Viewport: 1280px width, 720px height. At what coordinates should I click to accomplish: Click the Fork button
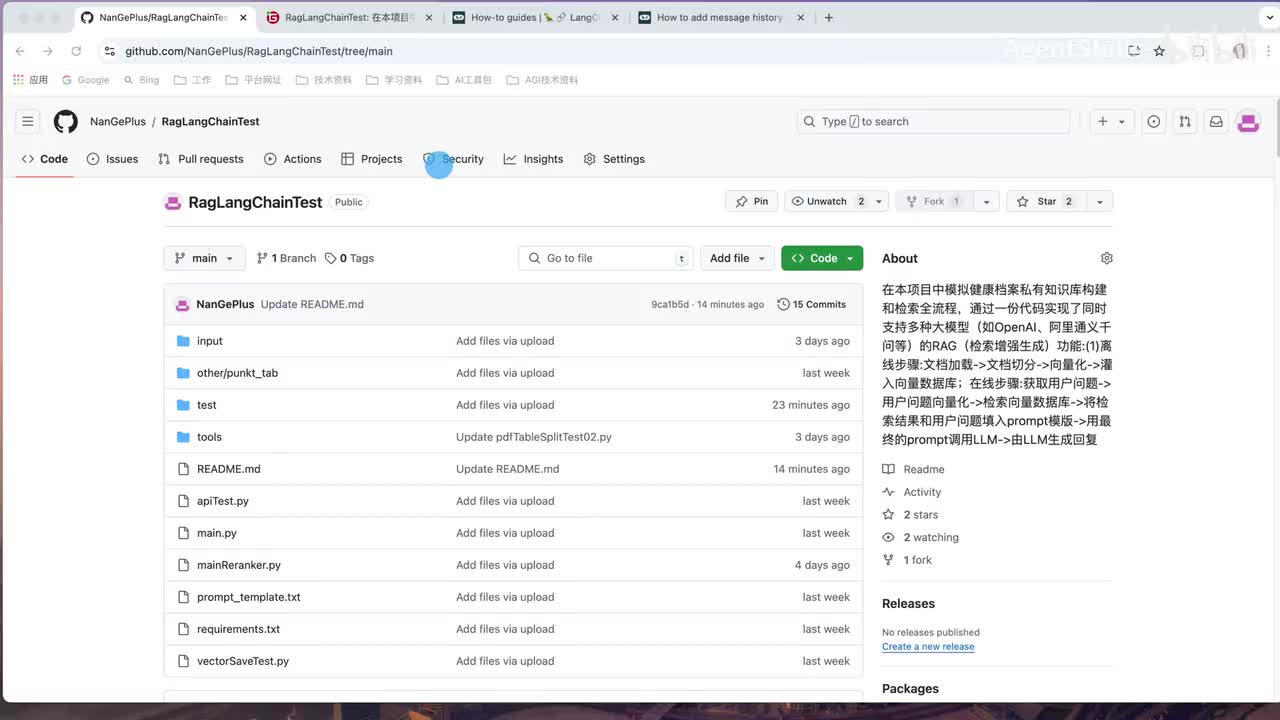click(x=933, y=202)
